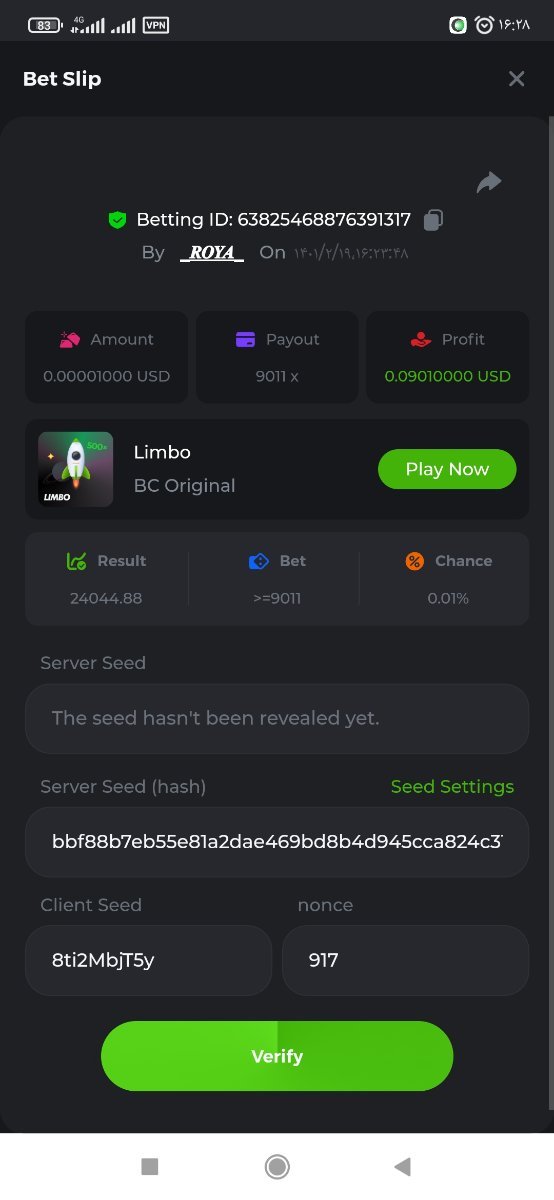Image resolution: width=554 pixels, height=1200 pixels.
Task: Tap the Android back triangle button
Action: point(402,1166)
